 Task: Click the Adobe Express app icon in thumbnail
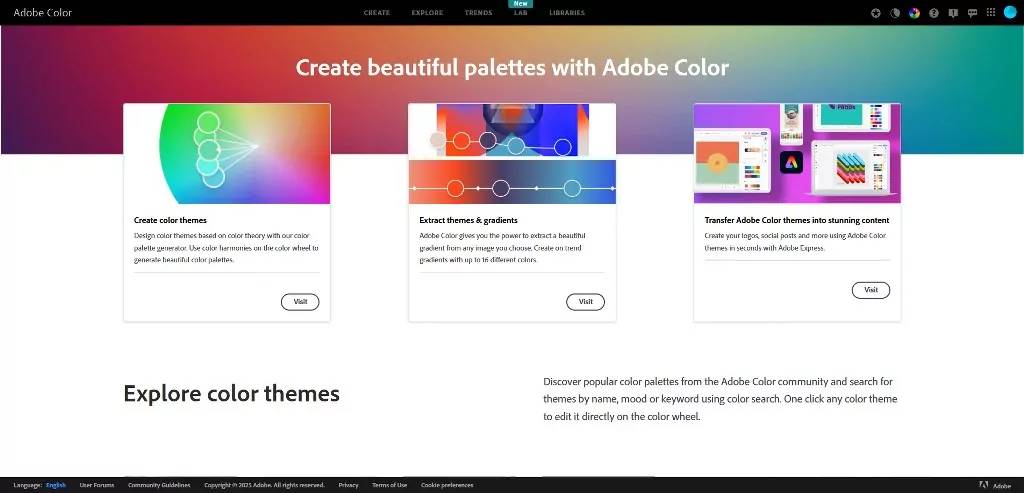pyautogui.click(x=791, y=163)
